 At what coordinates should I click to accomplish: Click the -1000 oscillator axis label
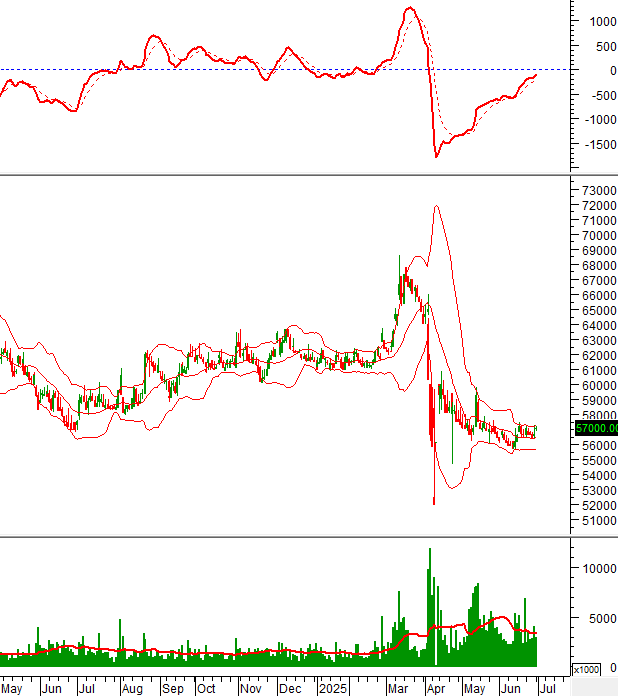point(601,120)
